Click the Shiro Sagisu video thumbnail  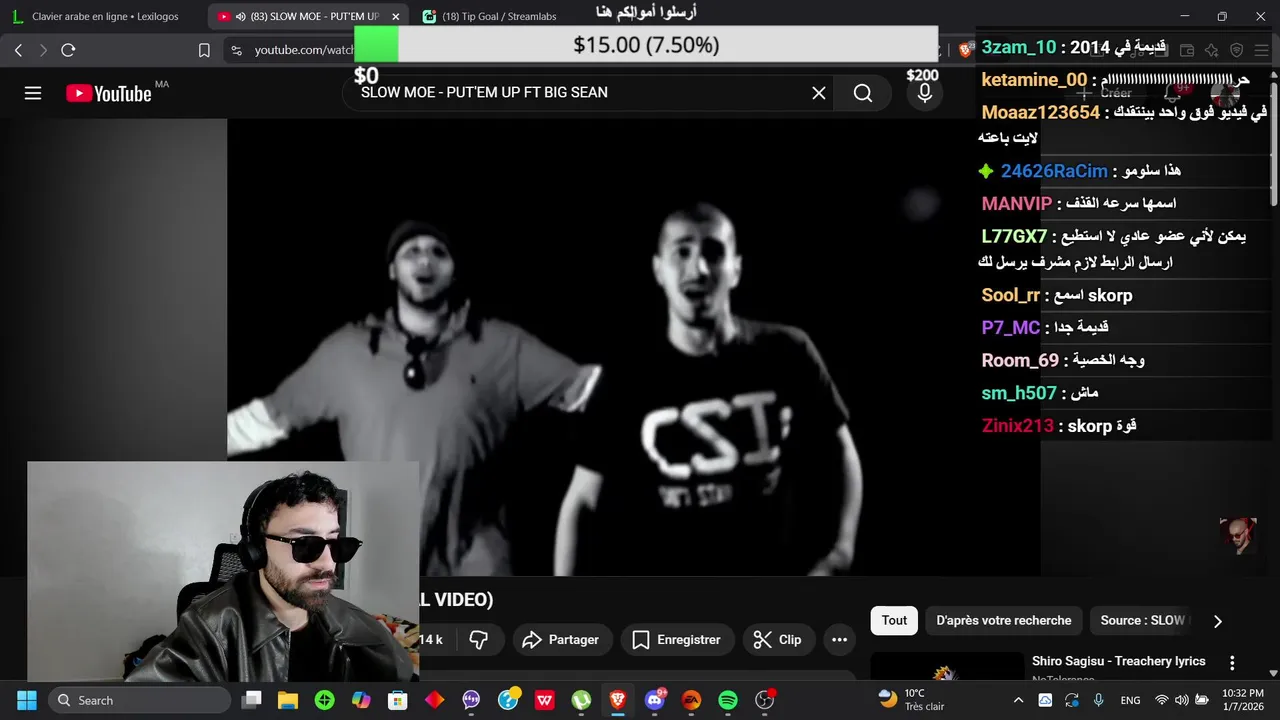[946, 667]
